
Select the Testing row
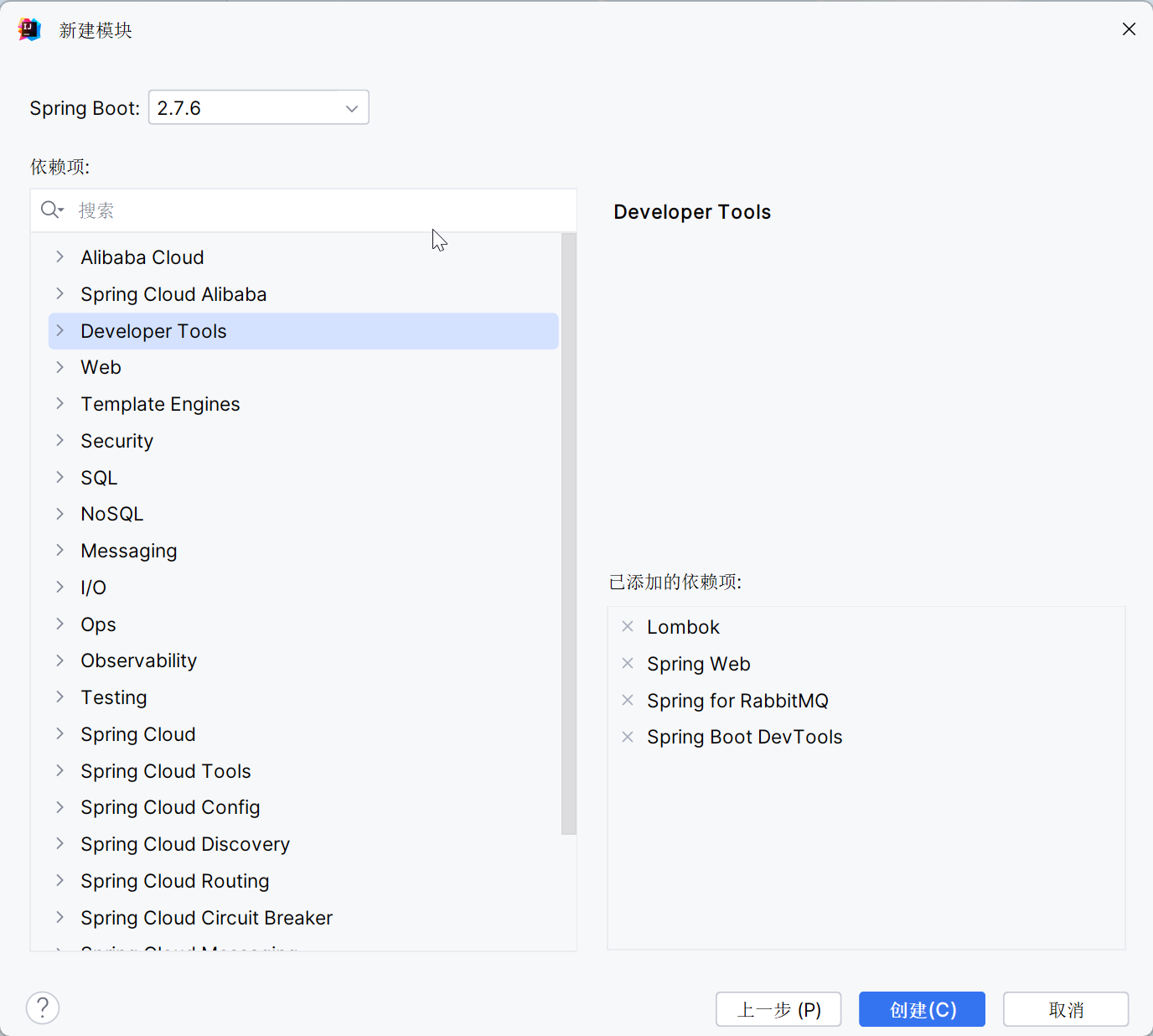click(x=303, y=697)
